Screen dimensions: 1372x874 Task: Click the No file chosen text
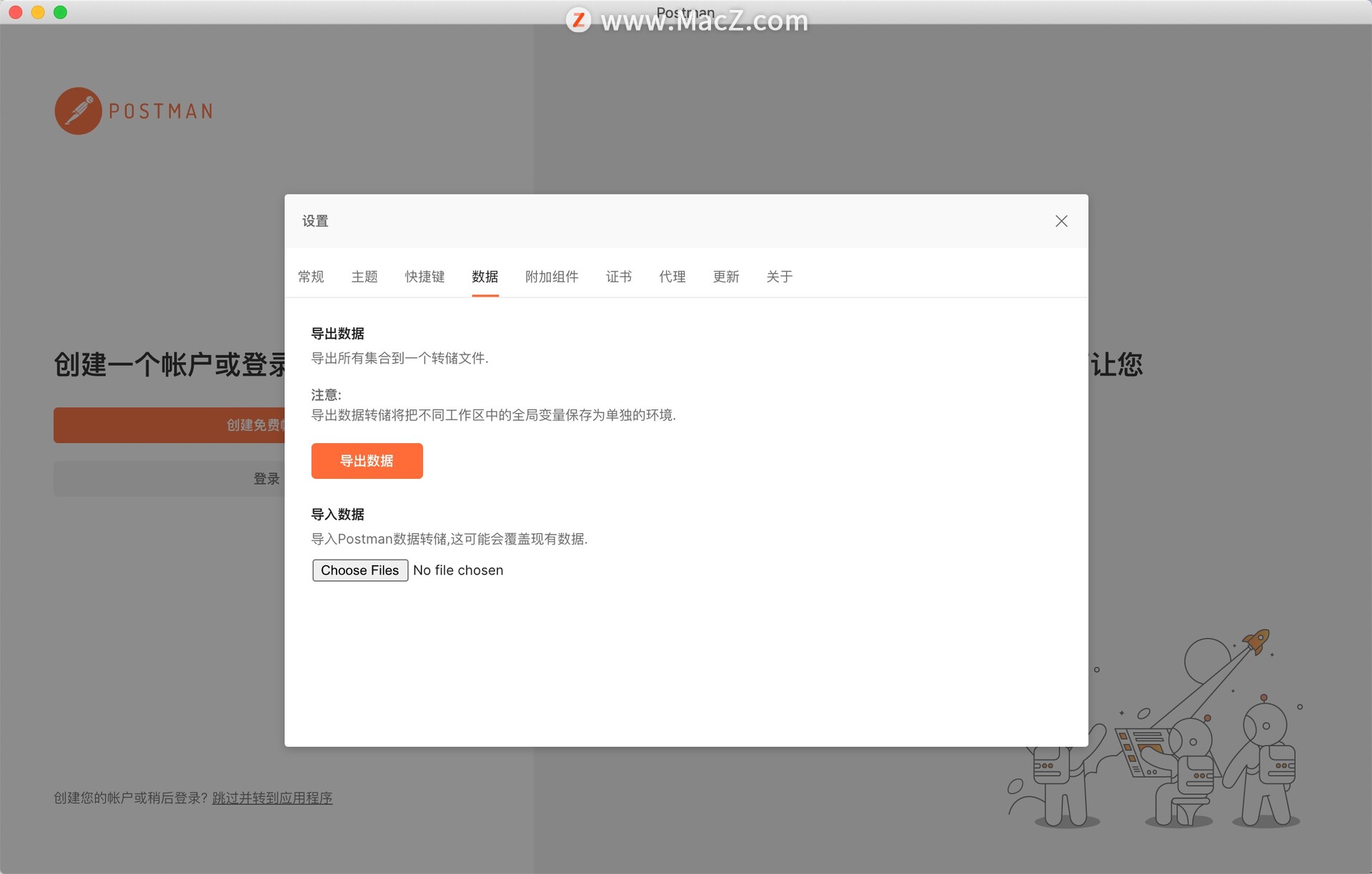pos(458,570)
